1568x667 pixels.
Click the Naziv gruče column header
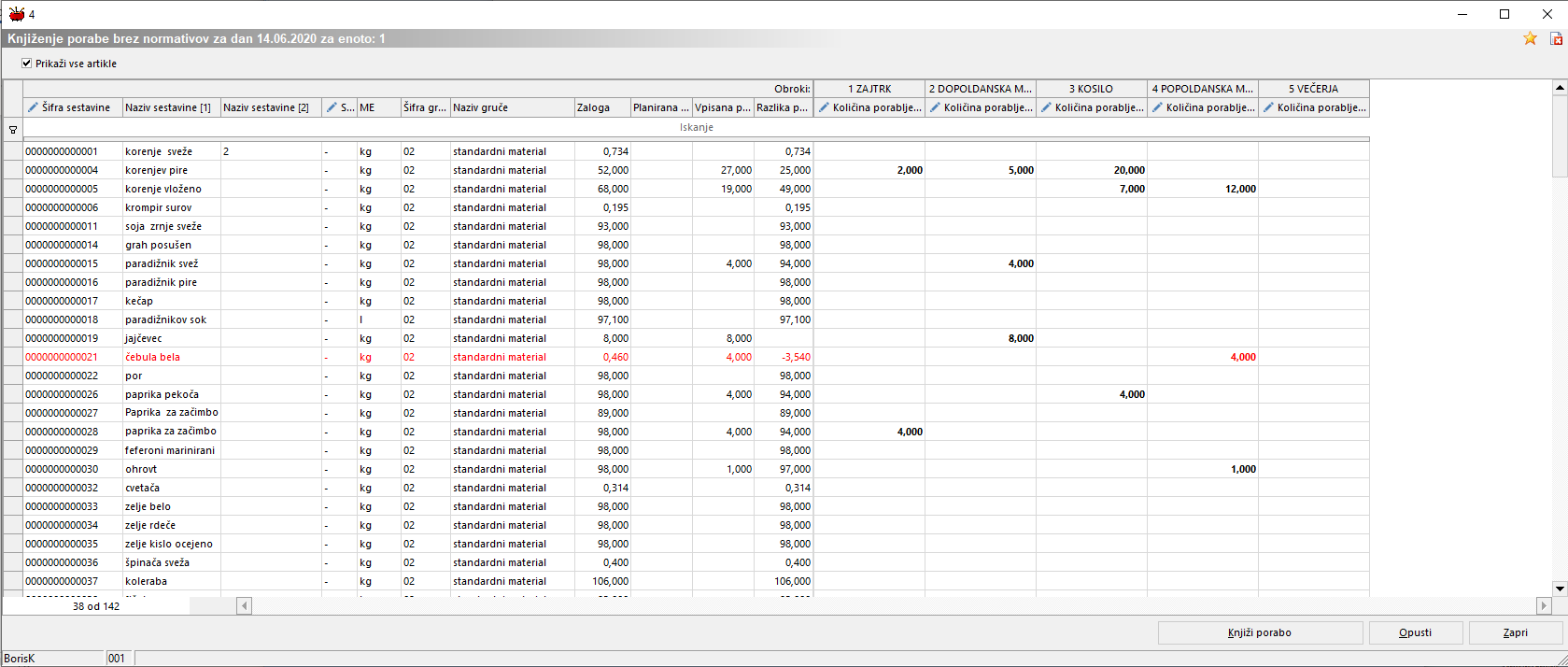[x=511, y=107]
